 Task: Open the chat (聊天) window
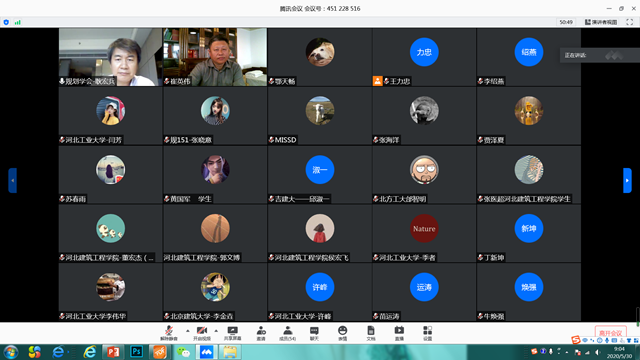[314, 333]
